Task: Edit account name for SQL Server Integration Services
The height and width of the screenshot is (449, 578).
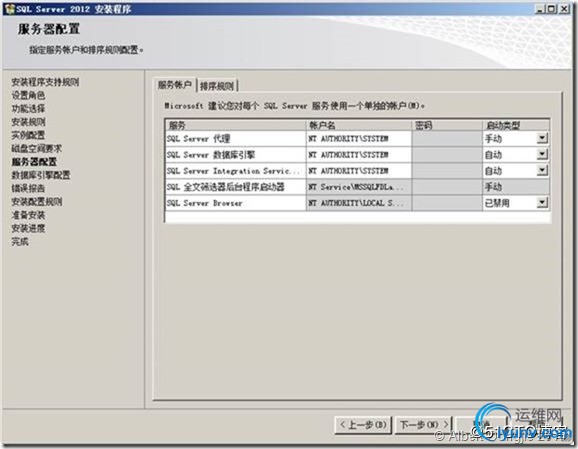Action: [359, 171]
